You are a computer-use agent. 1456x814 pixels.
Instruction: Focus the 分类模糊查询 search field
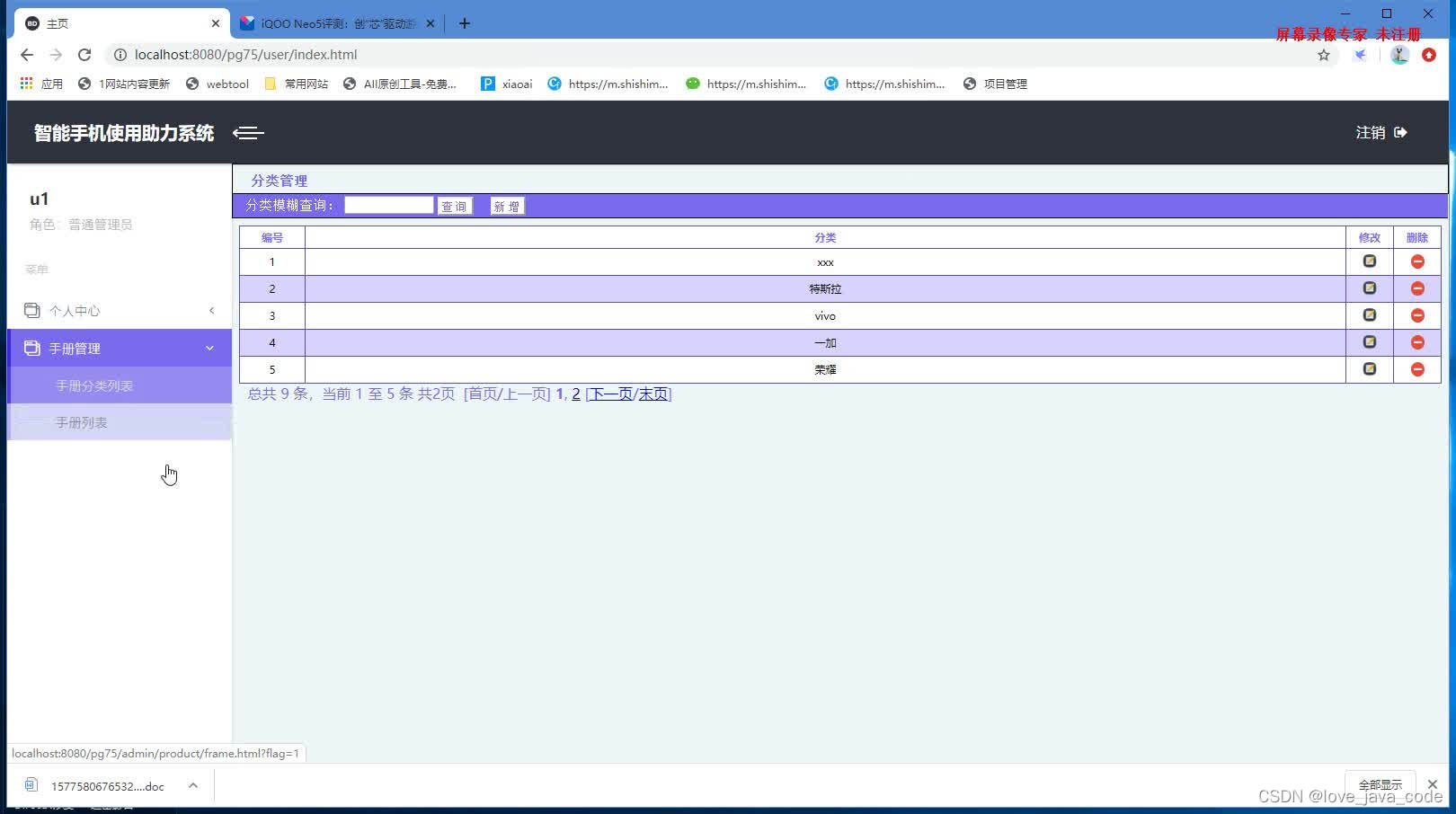(x=389, y=206)
